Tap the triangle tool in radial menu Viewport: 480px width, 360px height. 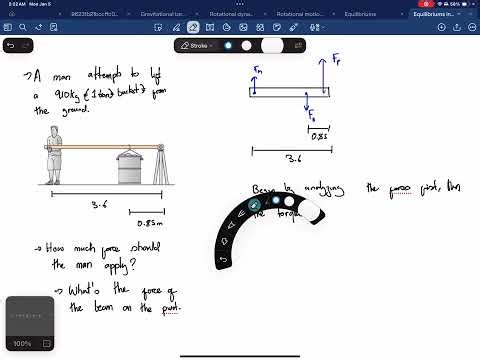click(231, 226)
